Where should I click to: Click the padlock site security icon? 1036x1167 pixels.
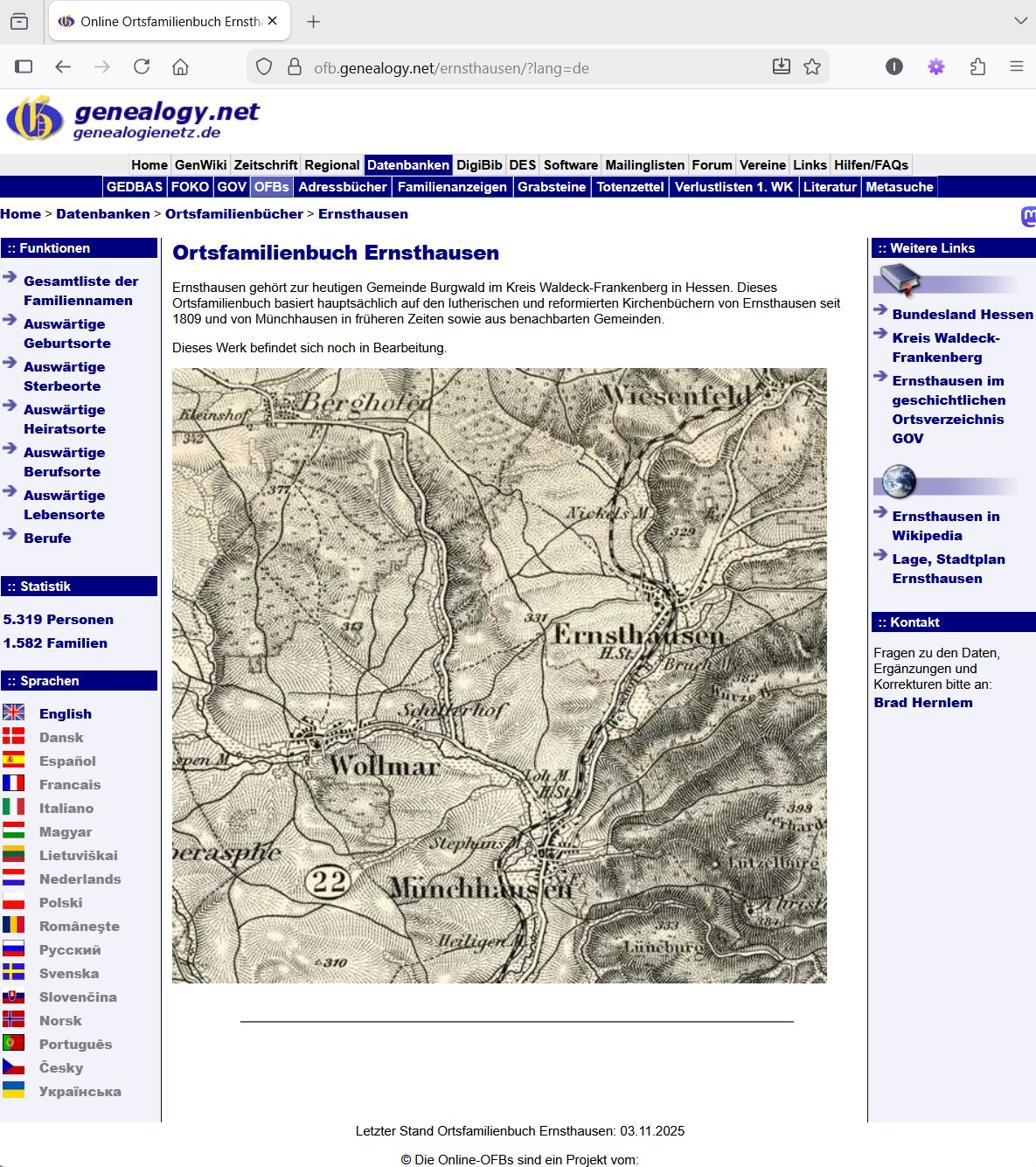[295, 67]
